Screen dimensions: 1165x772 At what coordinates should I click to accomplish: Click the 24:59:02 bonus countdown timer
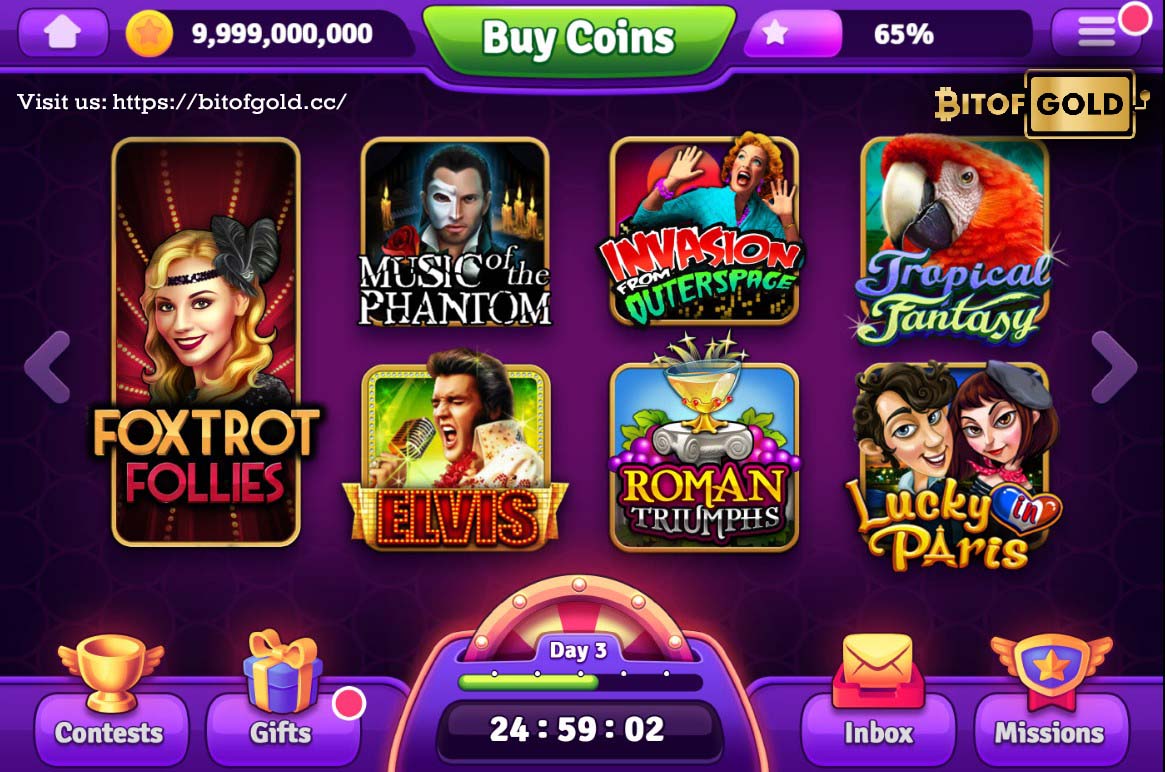click(x=578, y=729)
